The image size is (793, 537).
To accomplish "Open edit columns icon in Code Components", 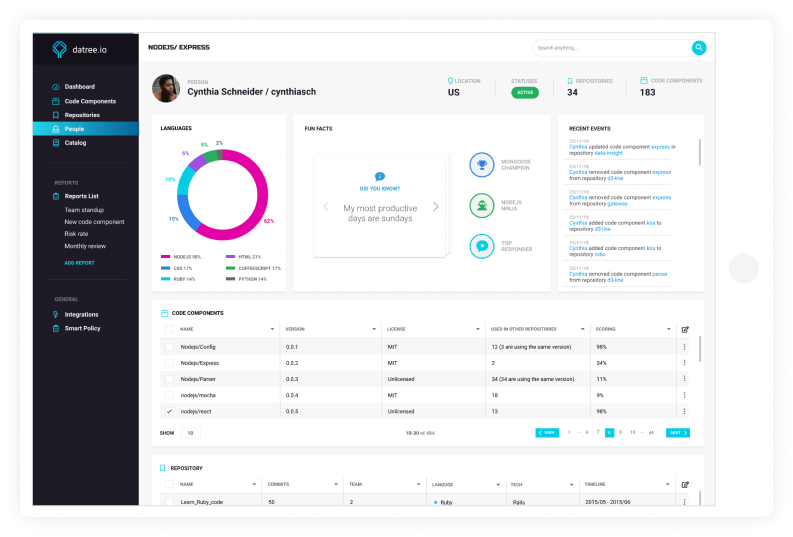I will (685, 329).
